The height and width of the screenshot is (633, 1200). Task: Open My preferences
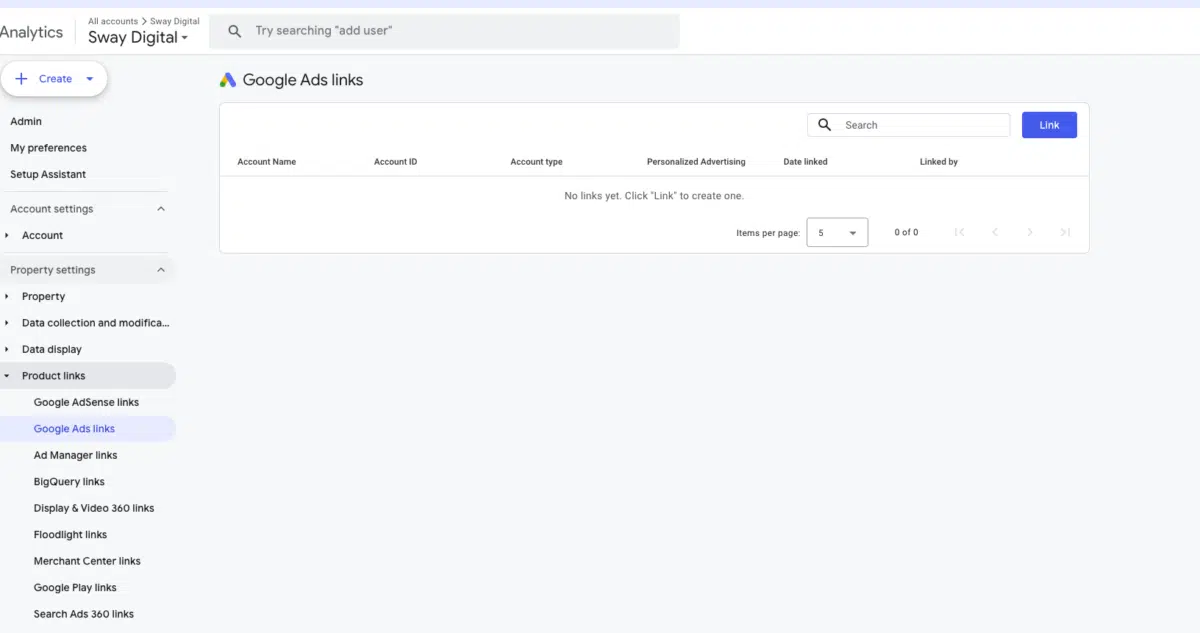click(x=48, y=148)
